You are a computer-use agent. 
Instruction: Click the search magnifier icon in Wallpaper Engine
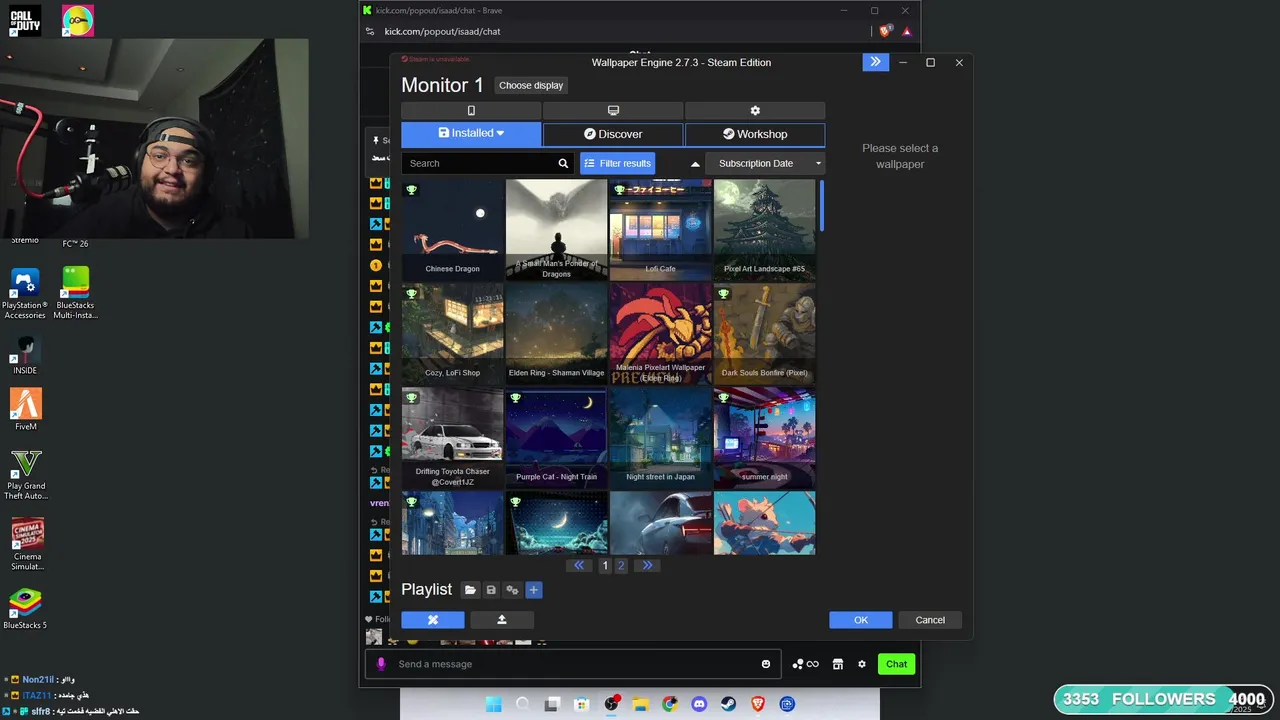click(x=563, y=163)
